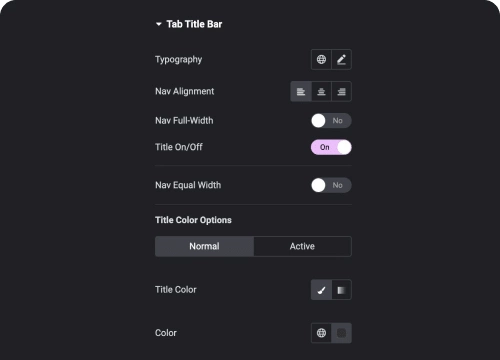Click the Title Color Options heading

[x=193, y=220]
